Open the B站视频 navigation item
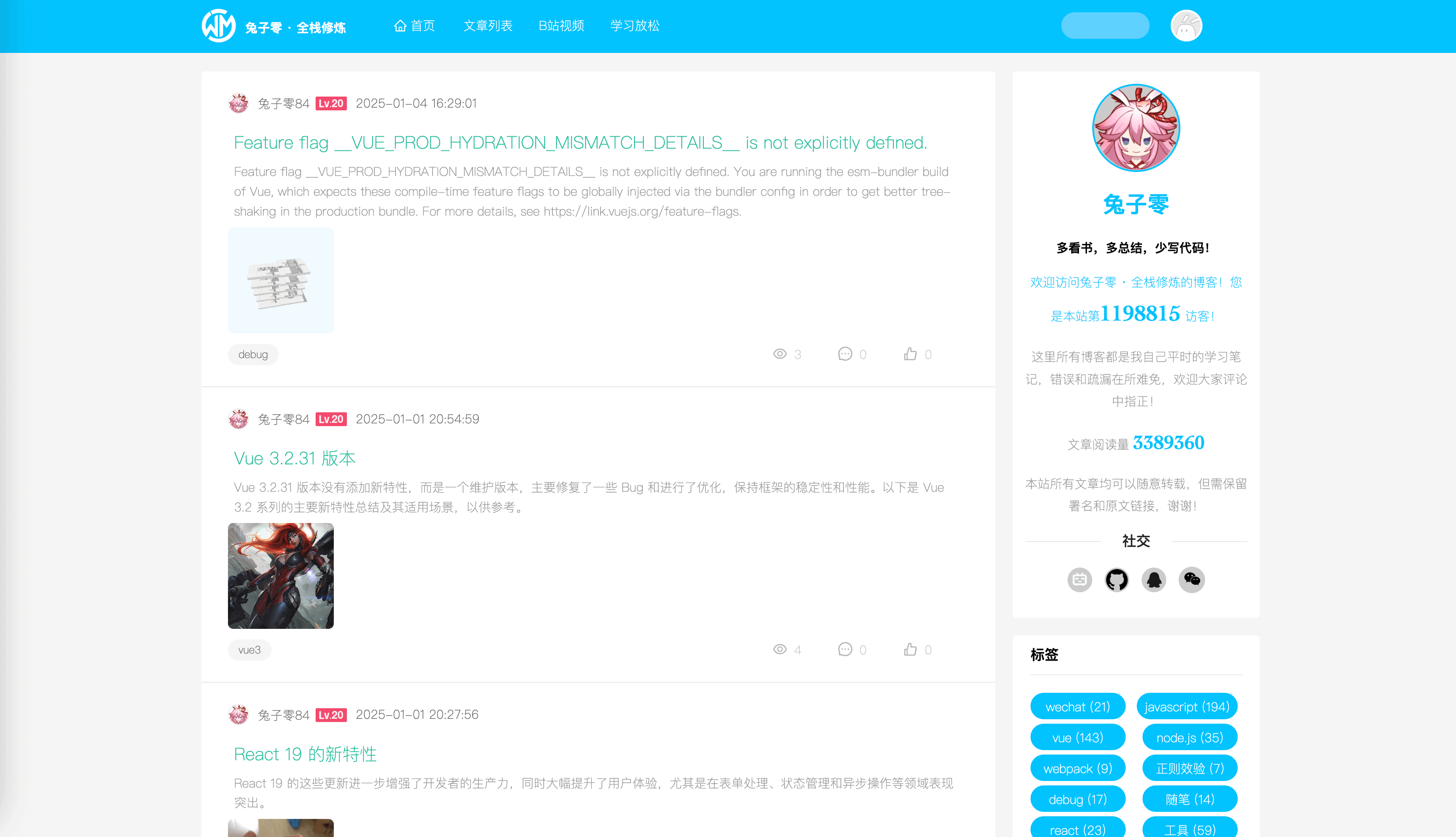The width and height of the screenshot is (1456, 837). [x=561, y=26]
